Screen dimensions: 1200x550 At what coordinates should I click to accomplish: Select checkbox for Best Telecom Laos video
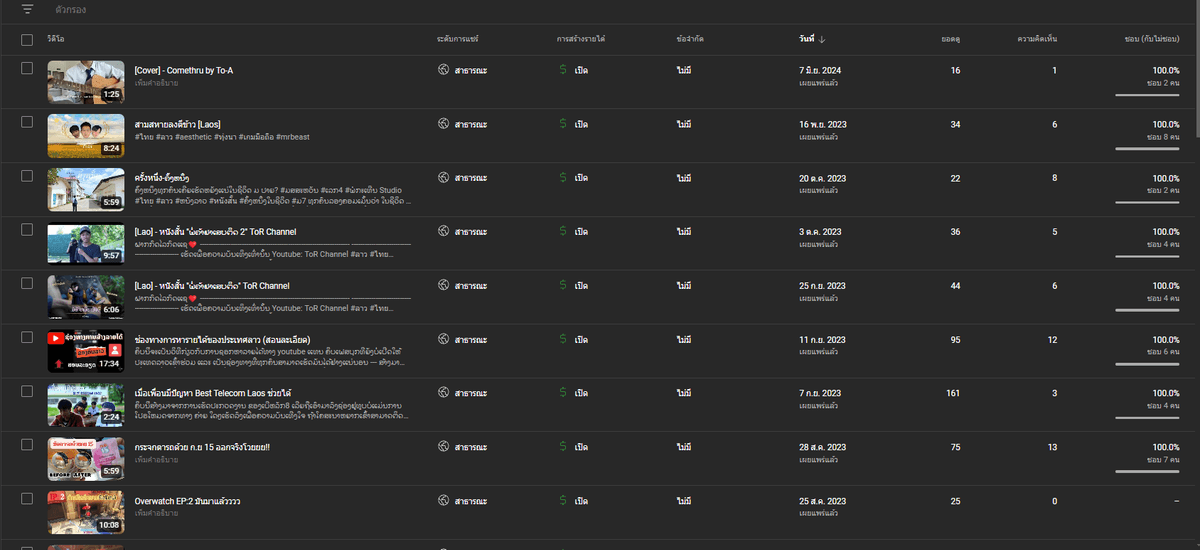(27, 391)
